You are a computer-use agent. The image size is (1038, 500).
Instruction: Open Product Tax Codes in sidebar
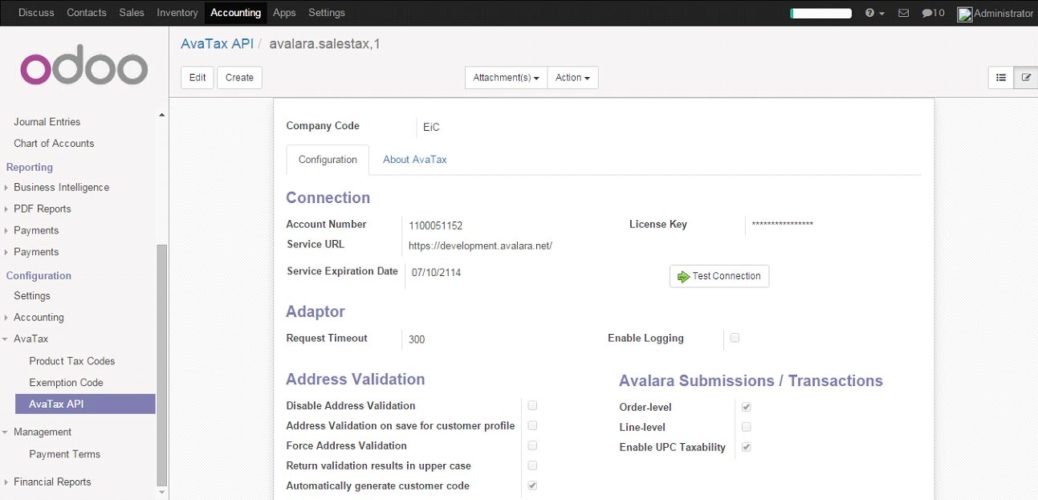click(72, 361)
